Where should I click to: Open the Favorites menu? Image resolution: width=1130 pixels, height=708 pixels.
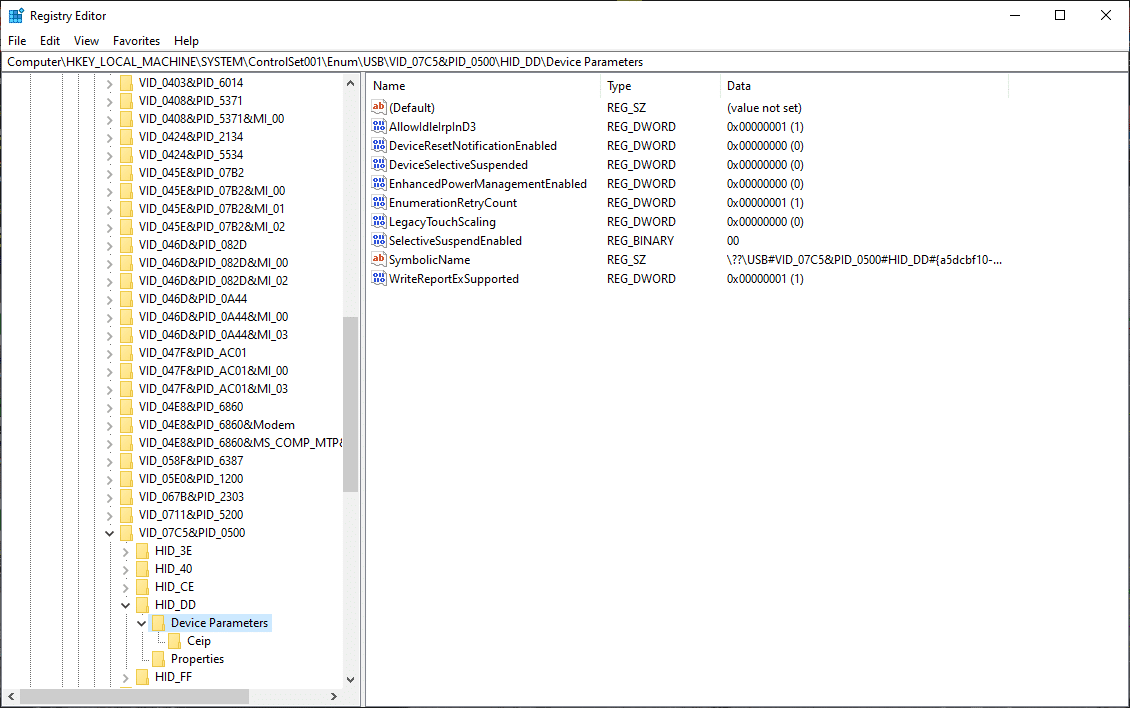click(136, 41)
